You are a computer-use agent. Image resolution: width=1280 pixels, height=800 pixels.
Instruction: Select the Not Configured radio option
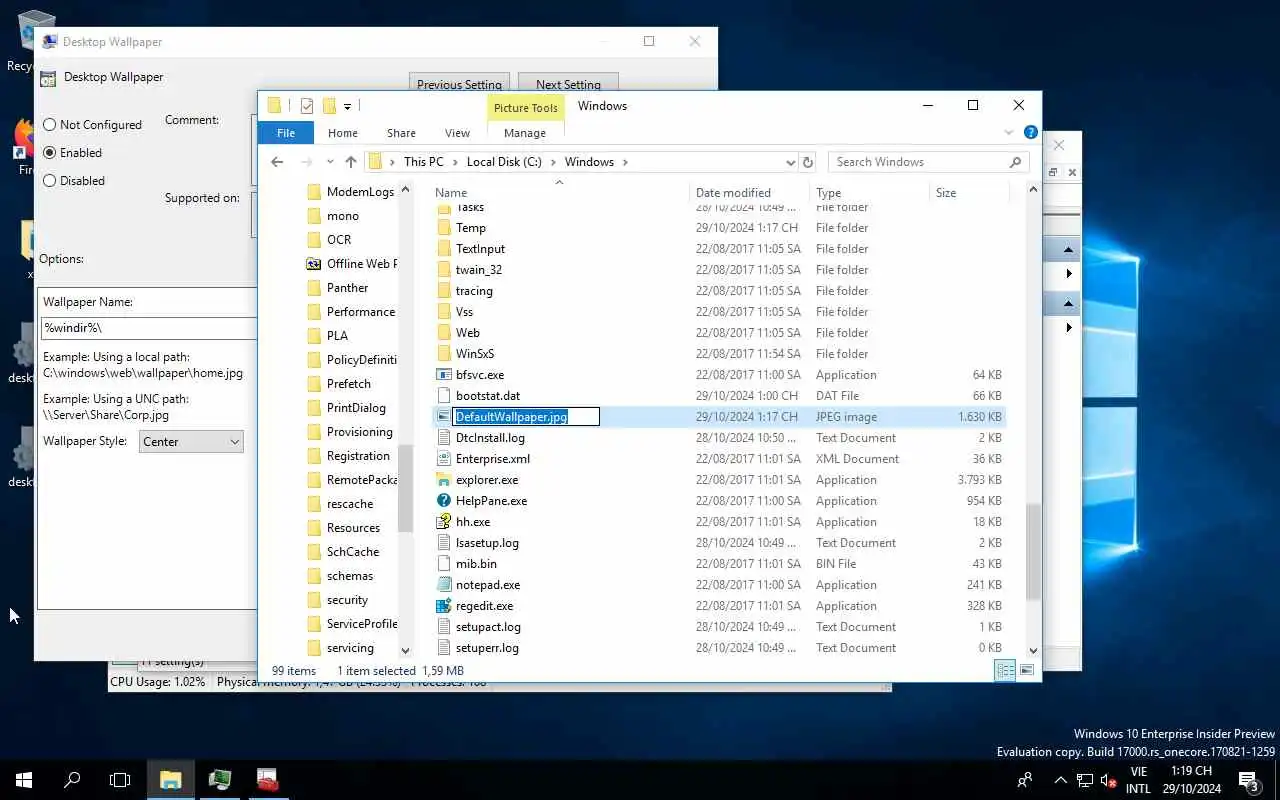click(50, 125)
